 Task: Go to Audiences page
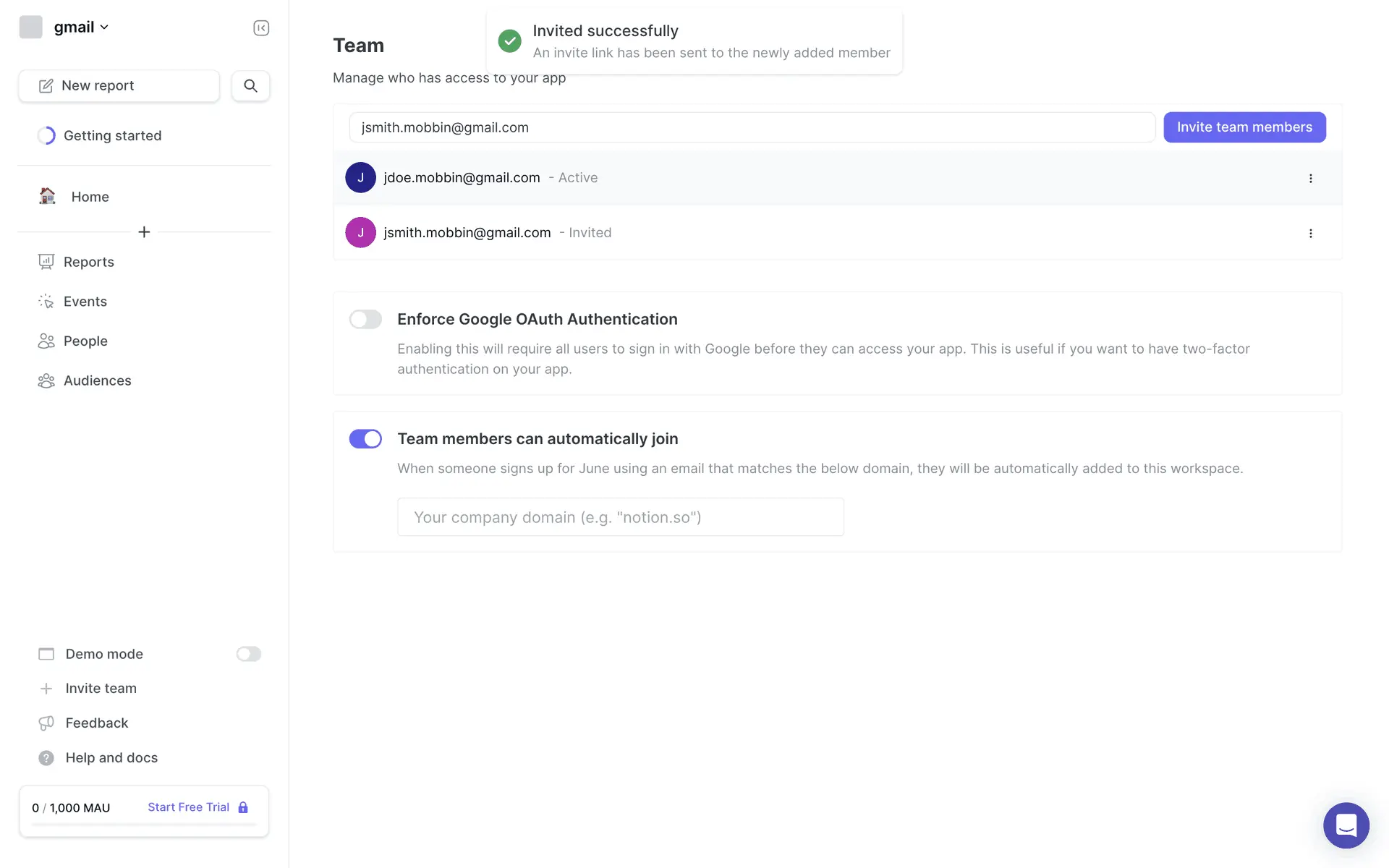[97, 380]
